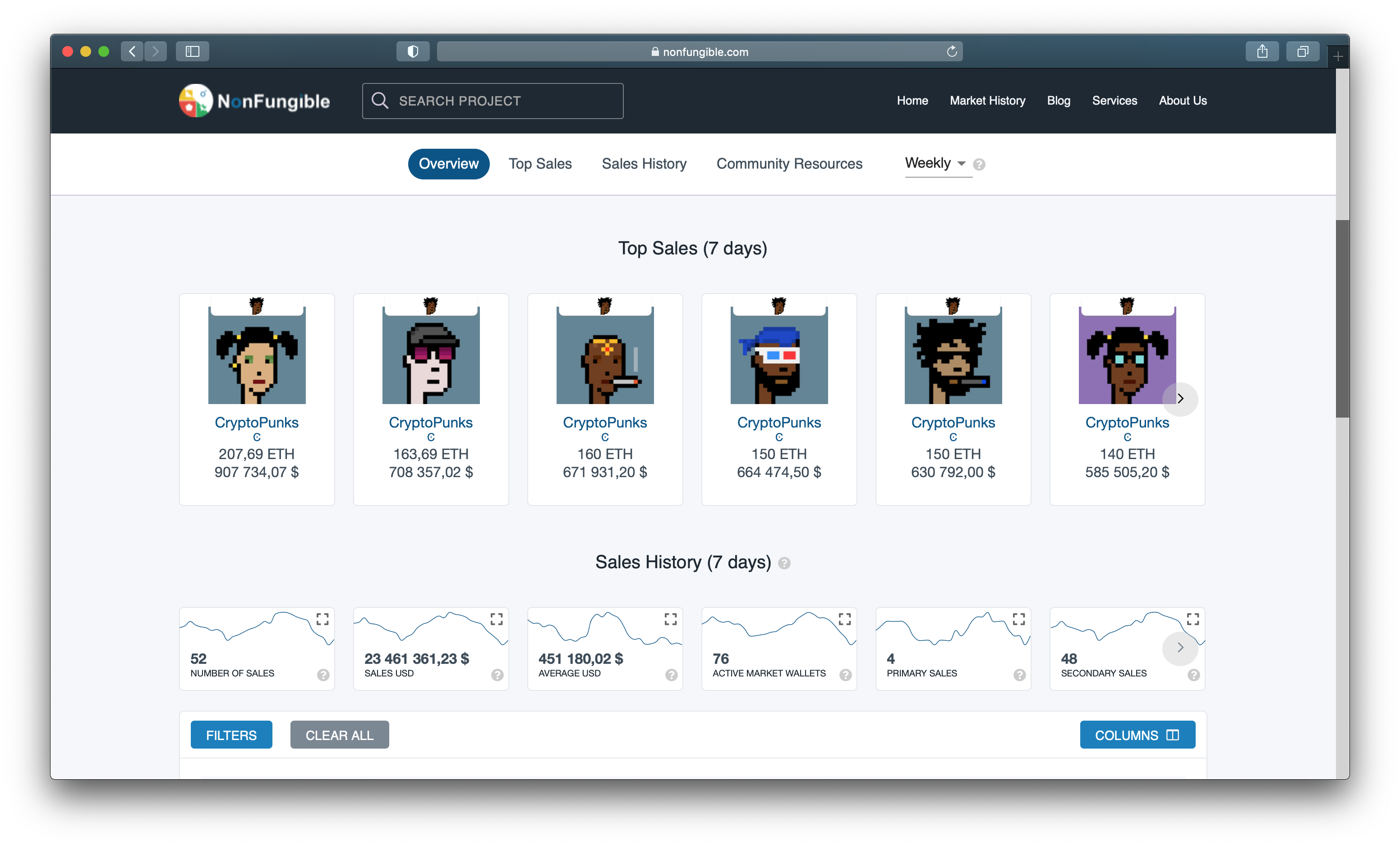Viewport: 1400px width, 846px height.
Task: Show all tabs overview icon
Action: tap(1303, 51)
